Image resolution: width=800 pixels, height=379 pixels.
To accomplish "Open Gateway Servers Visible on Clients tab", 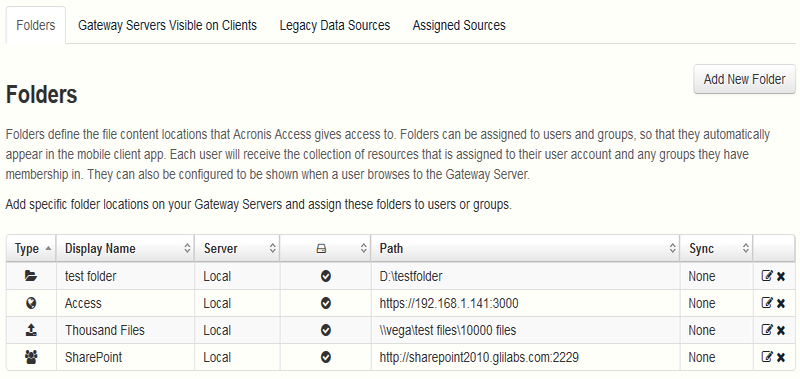I will [167, 25].
